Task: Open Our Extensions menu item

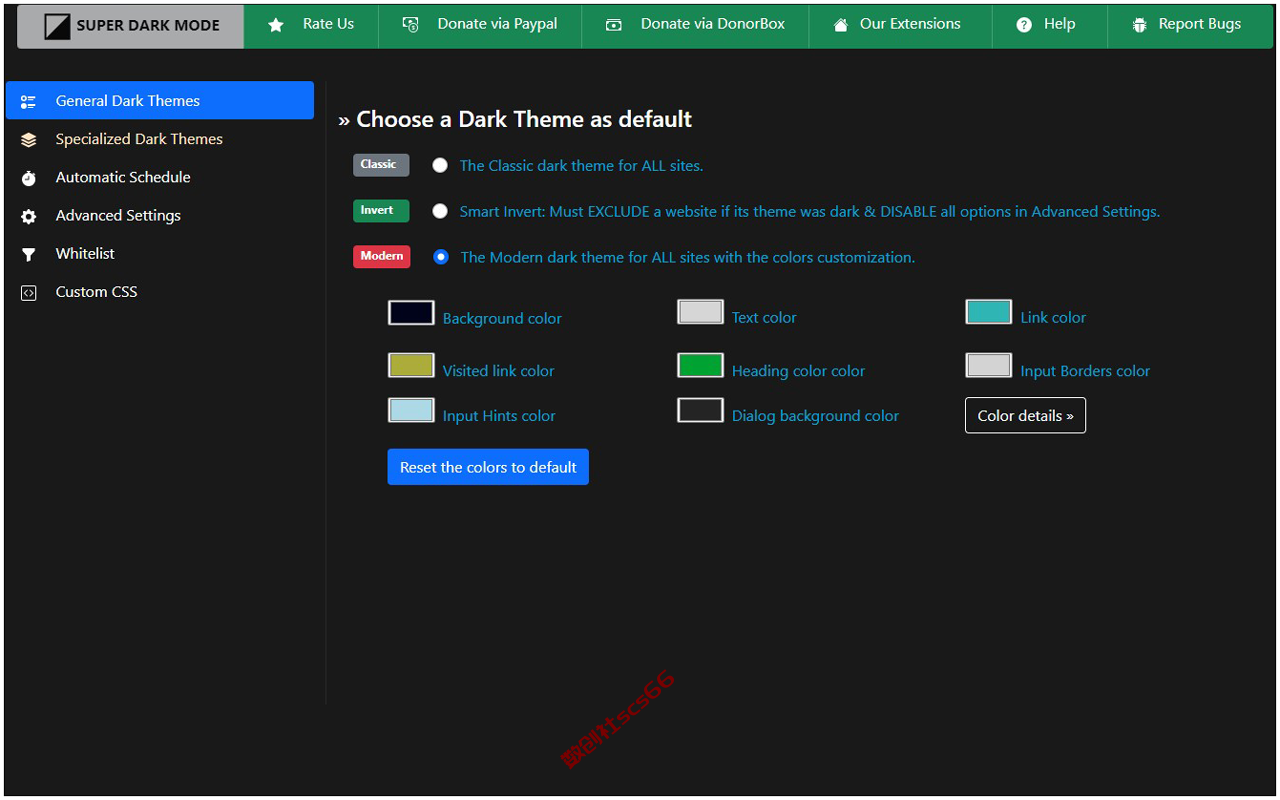Action: (x=900, y=25)
